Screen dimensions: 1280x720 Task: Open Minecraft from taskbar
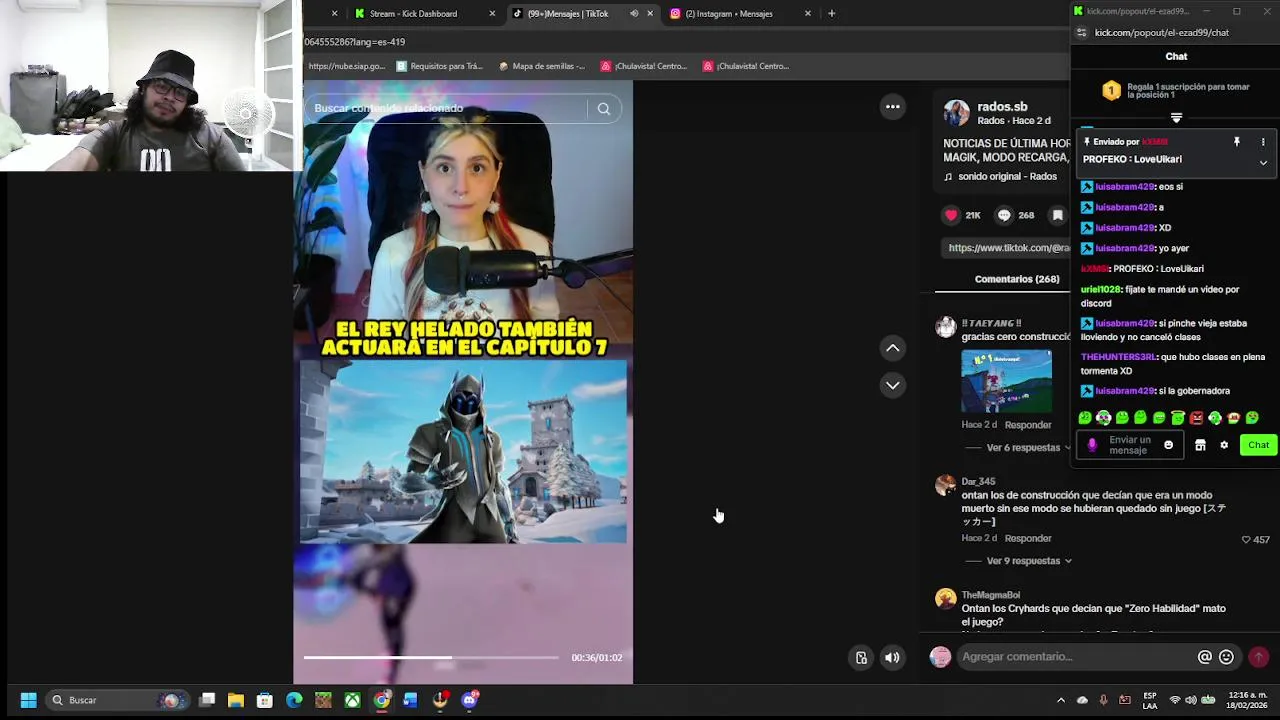(x=323, y=700)
